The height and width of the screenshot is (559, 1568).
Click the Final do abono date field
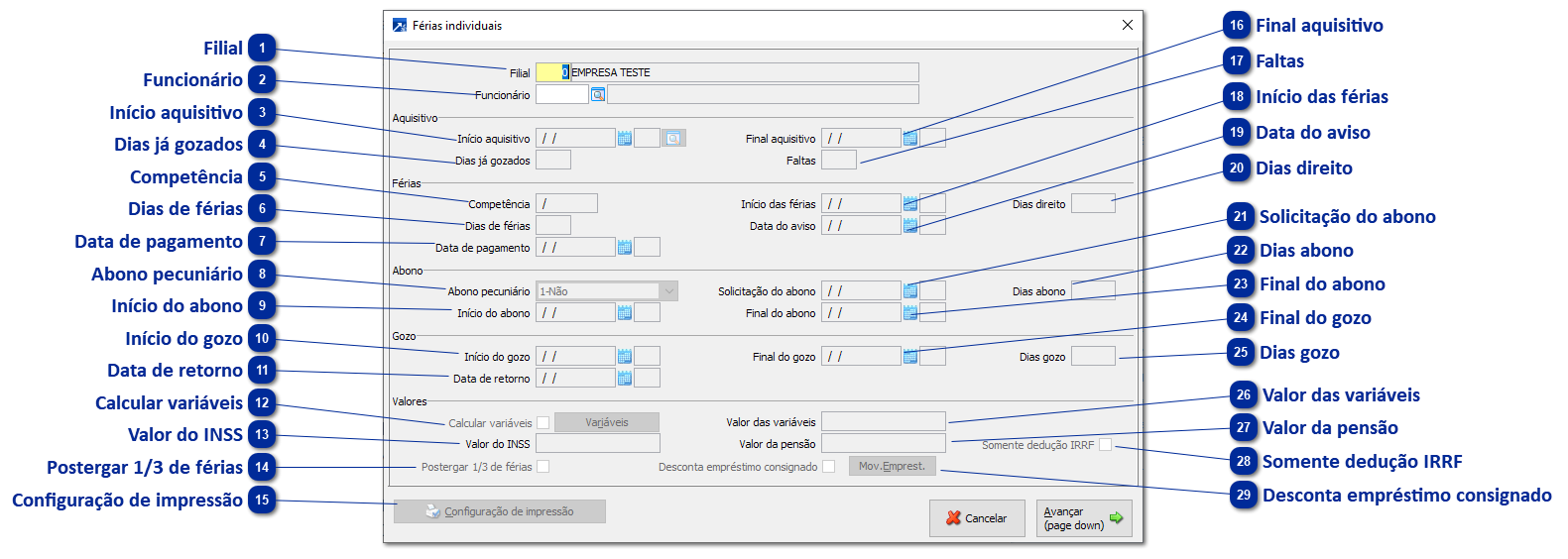pyautogui.click(x=861, y=313)
